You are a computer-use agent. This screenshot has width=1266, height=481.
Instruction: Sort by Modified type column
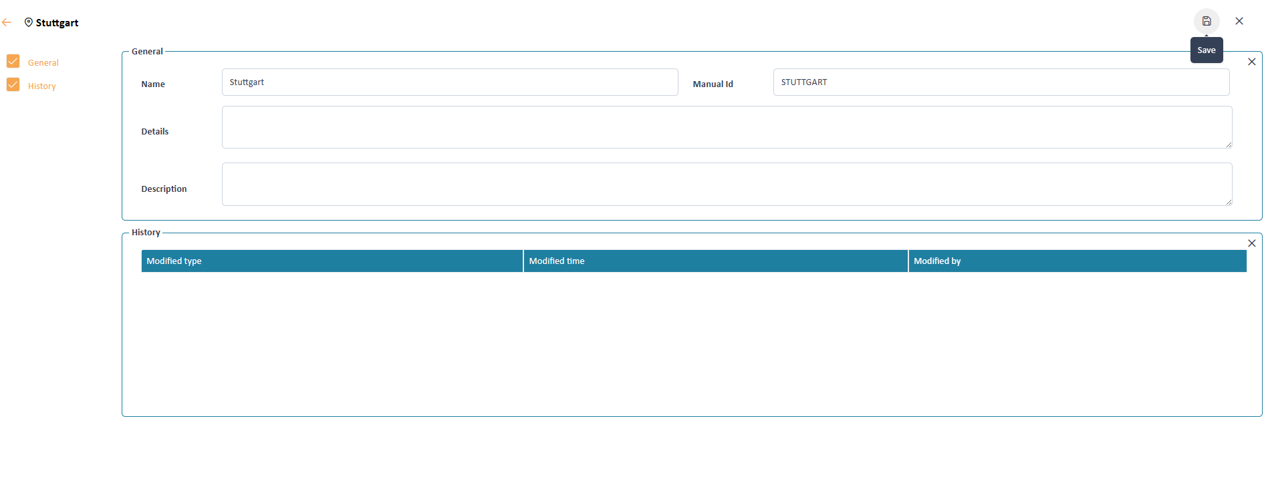[332, 261]
